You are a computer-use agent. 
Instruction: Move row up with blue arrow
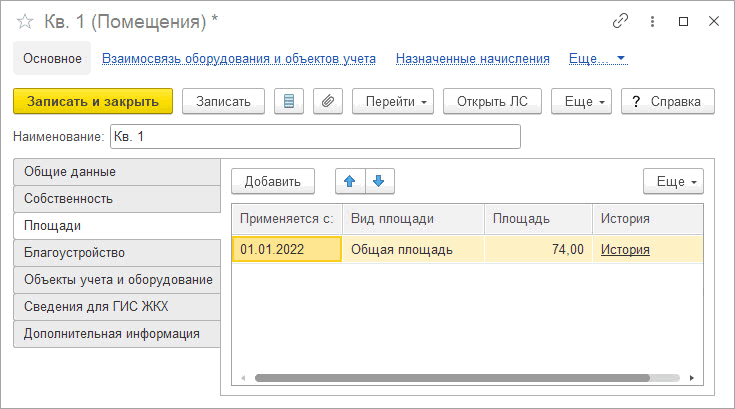tap(350, 181)
